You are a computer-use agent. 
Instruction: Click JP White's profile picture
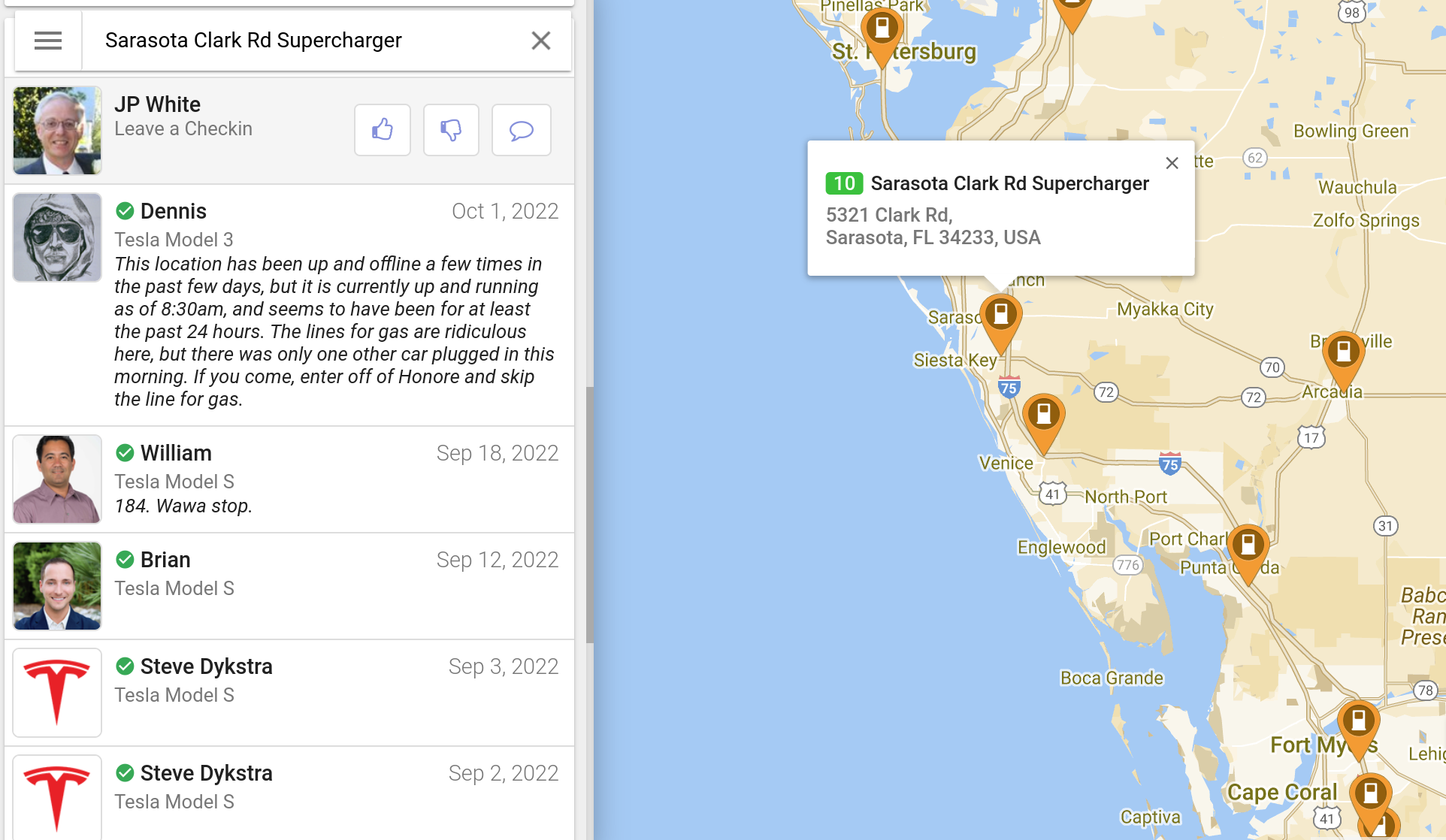tap(57, 131)
